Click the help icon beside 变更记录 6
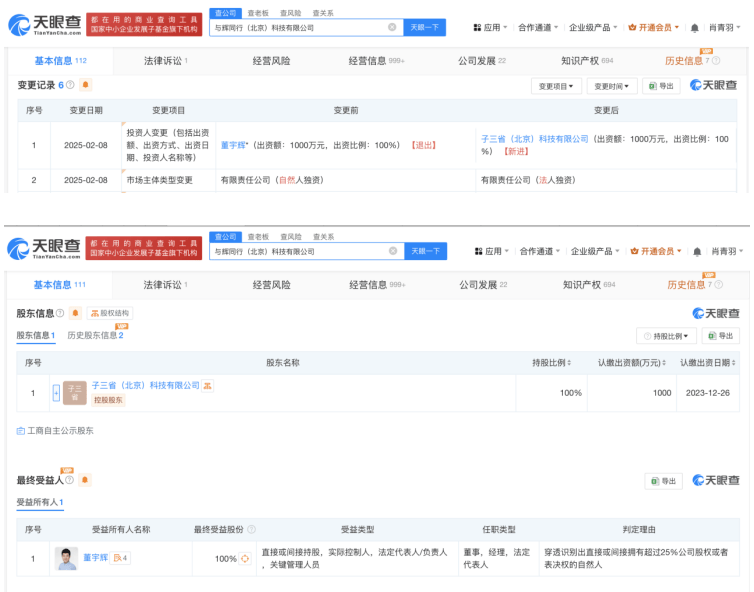The image size is (754, 592). coord(70,85)
